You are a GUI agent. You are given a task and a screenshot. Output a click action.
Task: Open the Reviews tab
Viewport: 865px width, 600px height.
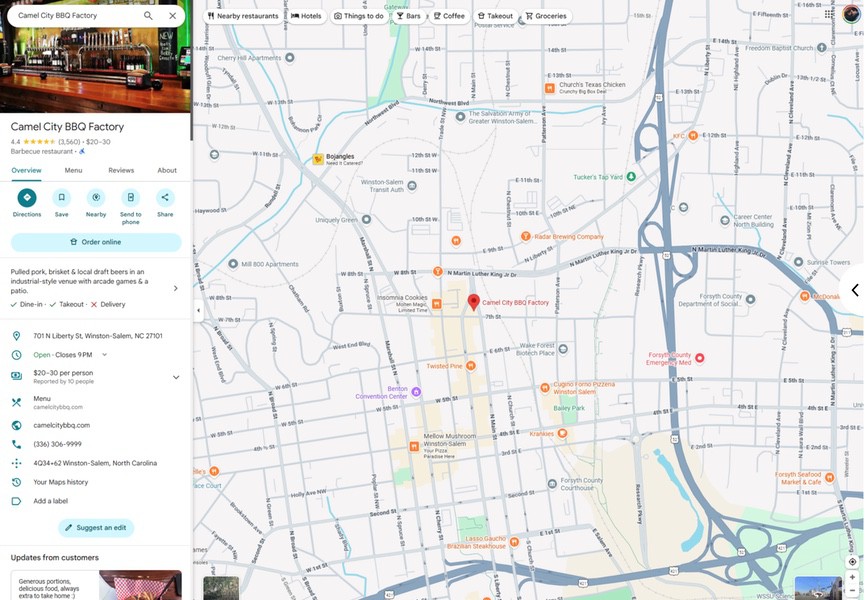(x=121, y=170)
